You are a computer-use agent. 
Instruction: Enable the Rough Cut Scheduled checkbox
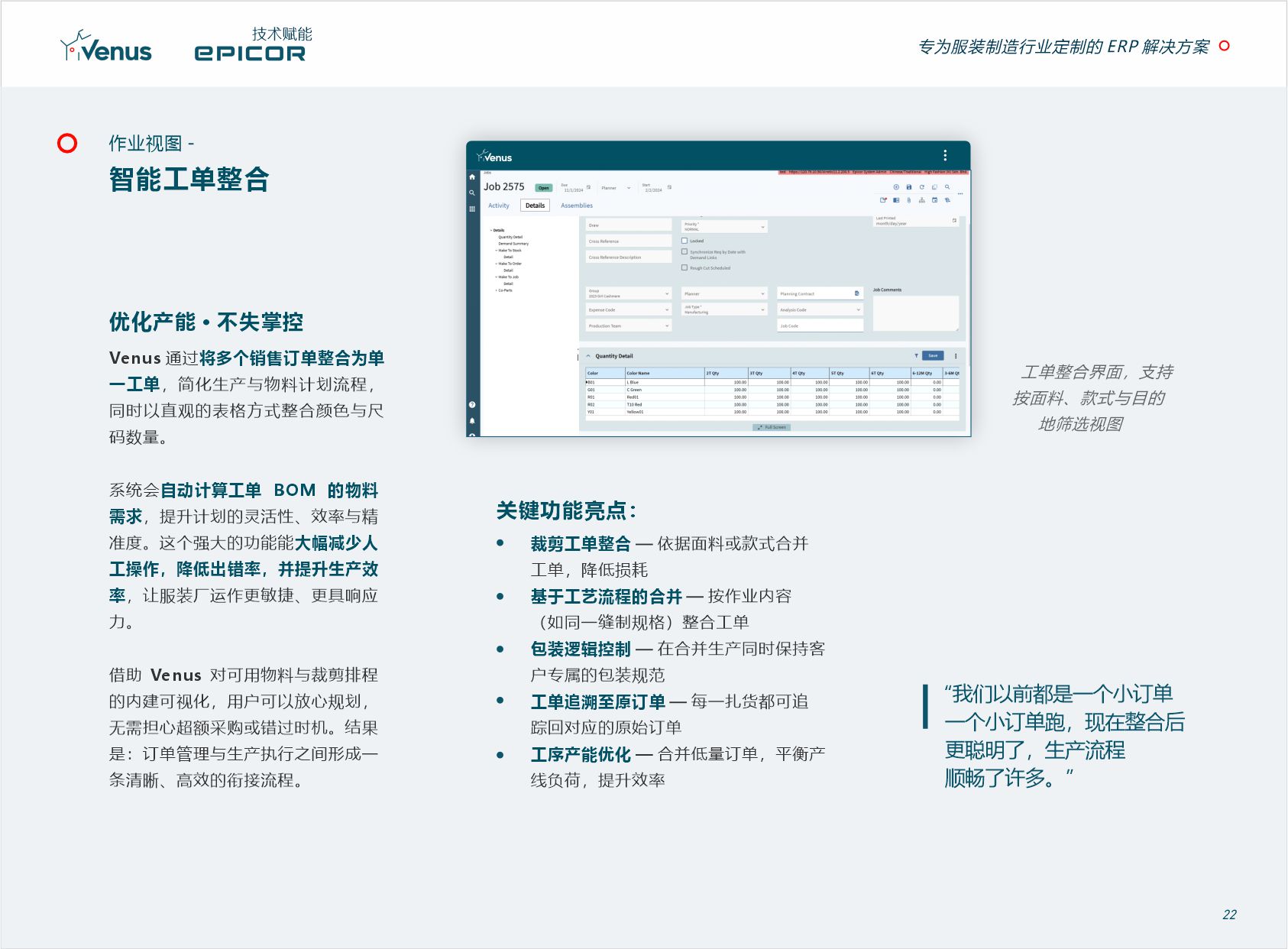(684, 268)
